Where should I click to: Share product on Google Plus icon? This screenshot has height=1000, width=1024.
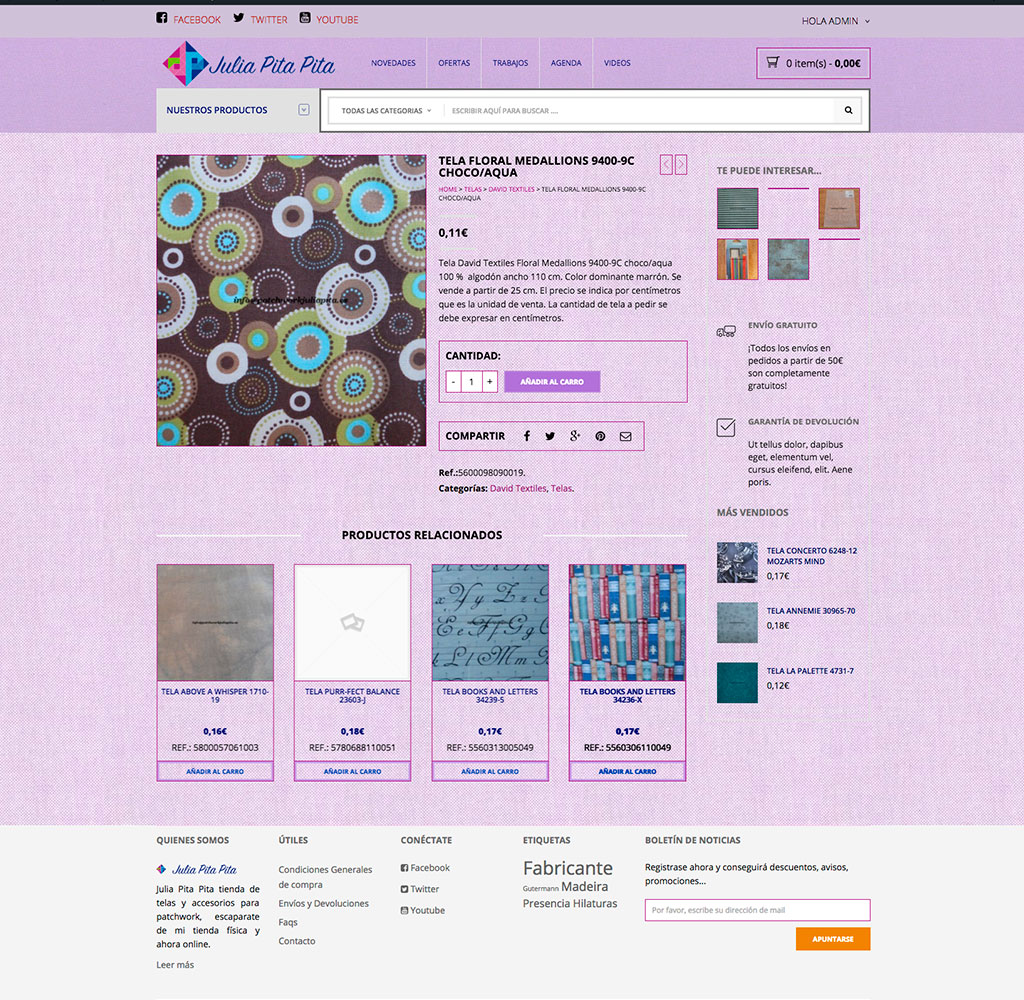[575, 436]
